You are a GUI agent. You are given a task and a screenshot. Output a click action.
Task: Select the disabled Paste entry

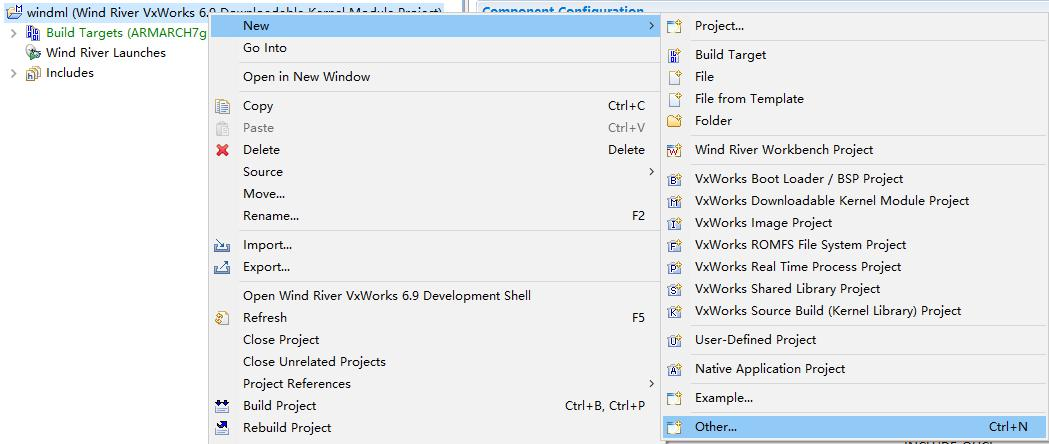pyautogui.click(x=258, y=128)
